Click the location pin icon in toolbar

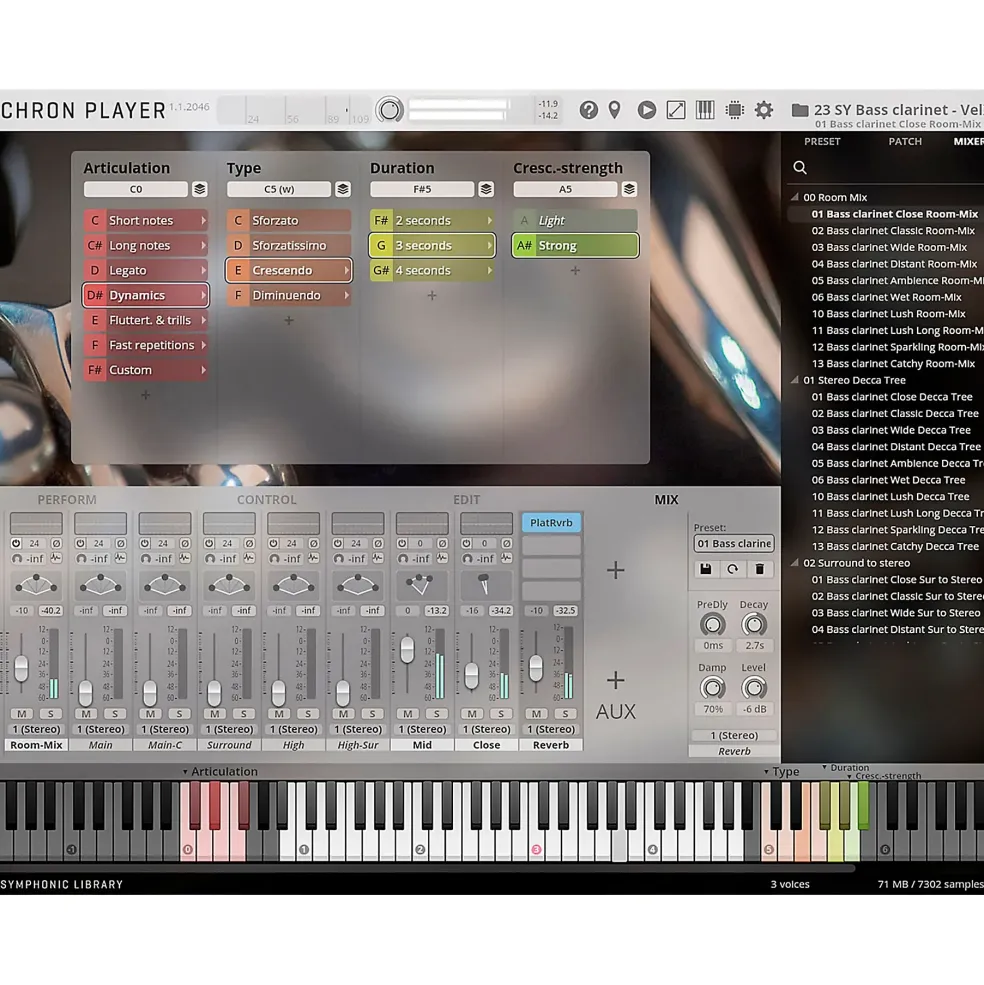pos(615,111)
